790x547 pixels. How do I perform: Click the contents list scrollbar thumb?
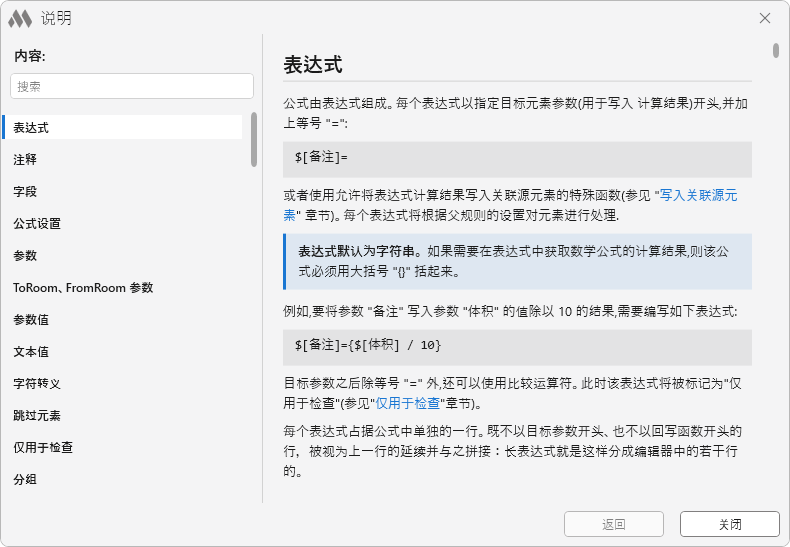[254, 139]
